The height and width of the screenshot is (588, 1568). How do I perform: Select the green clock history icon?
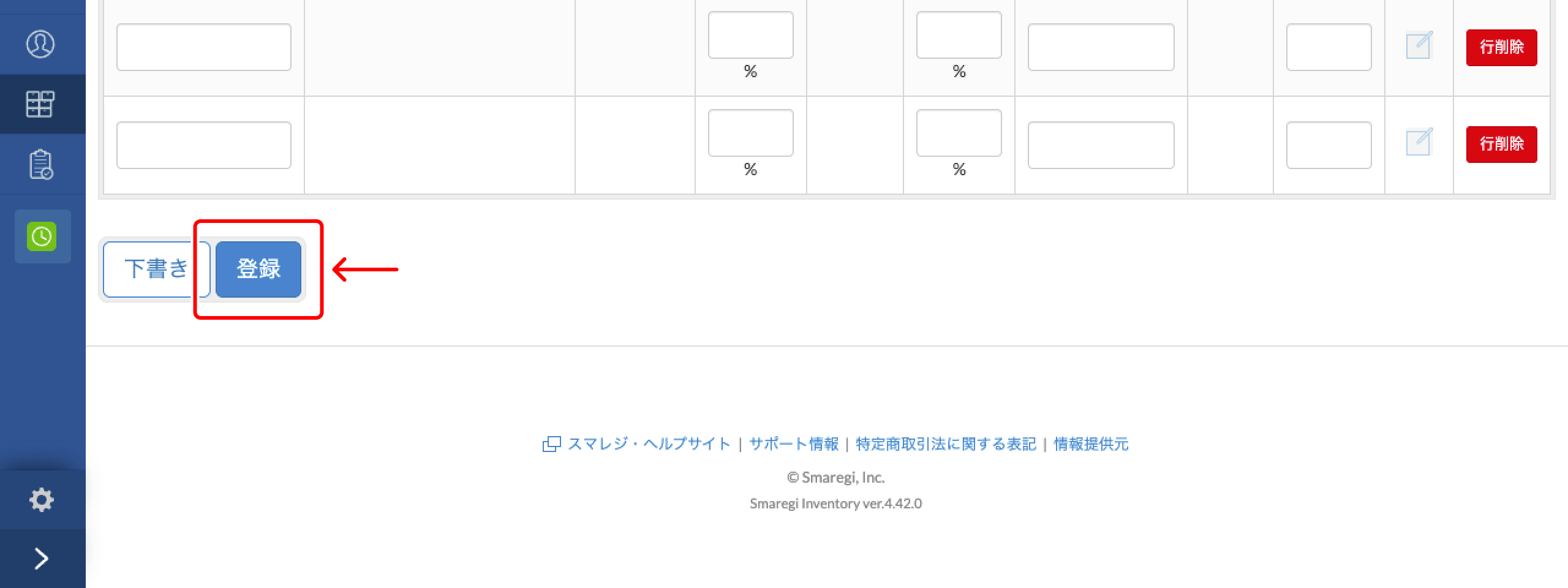(x=42, y=236)
